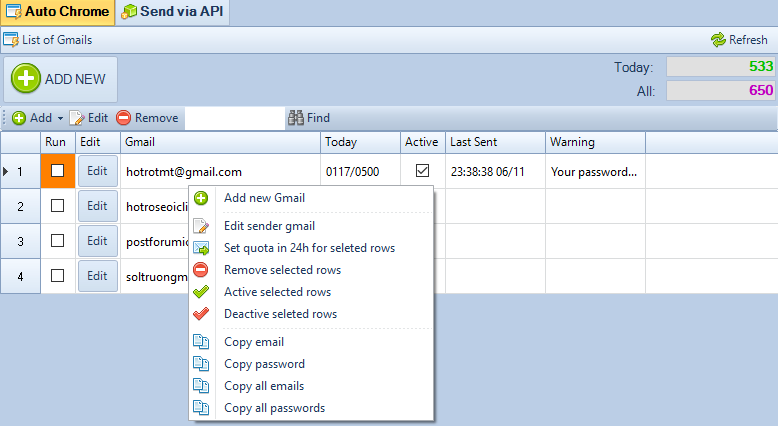
Task: Click the red Remove selected rows icon
Action: tap(201, 270)
